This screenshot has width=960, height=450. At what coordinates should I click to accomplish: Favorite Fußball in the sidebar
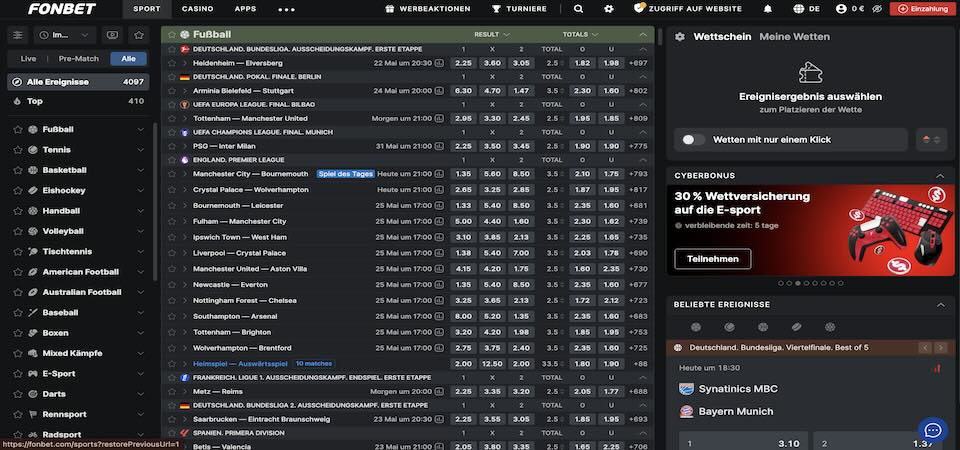(x=17, y=130)
